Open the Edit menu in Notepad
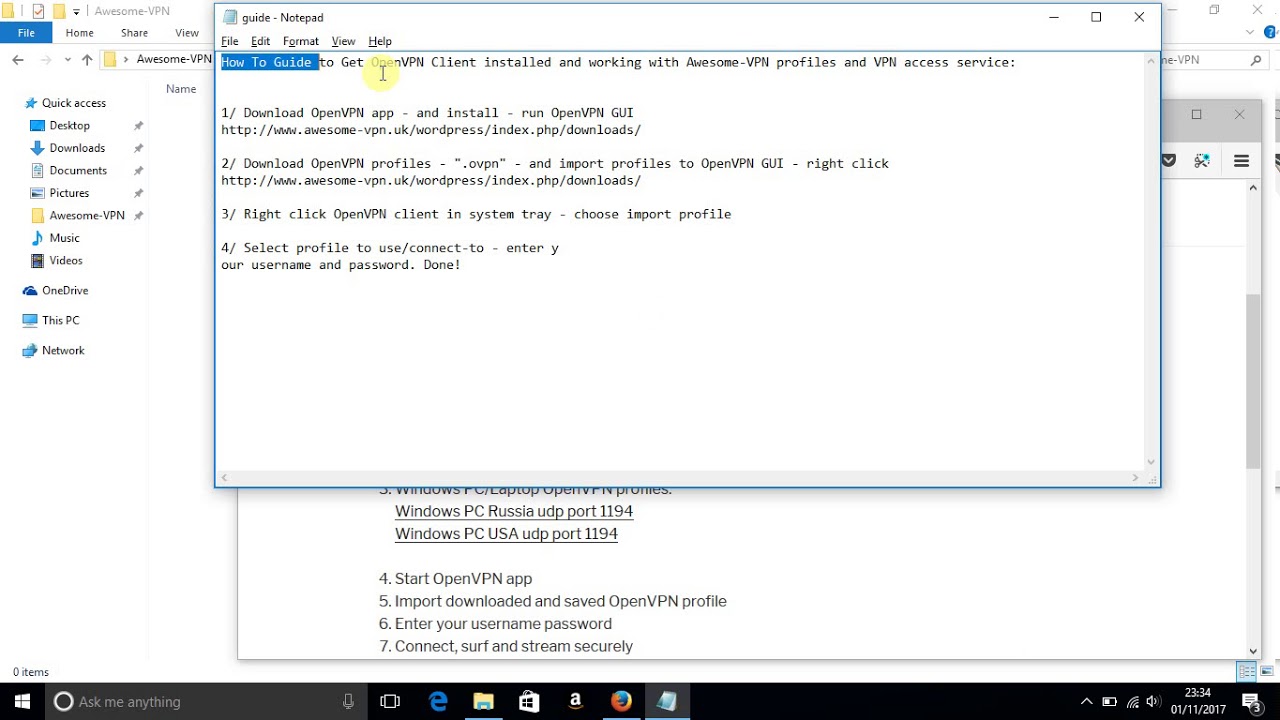Screen dimensions: 1280x720 [260, 41]
